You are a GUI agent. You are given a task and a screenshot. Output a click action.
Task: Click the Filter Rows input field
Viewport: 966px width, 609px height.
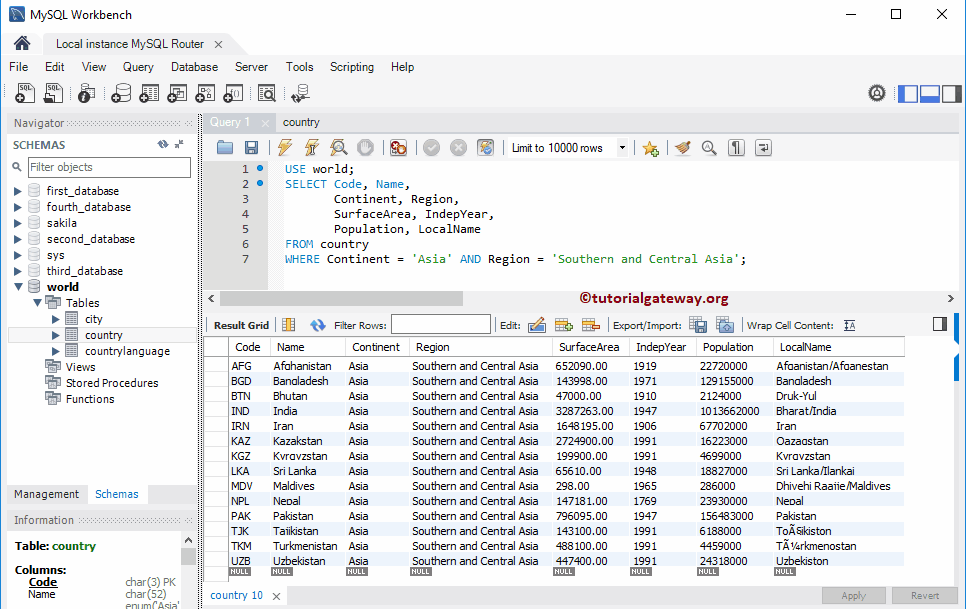coord(440,325)
